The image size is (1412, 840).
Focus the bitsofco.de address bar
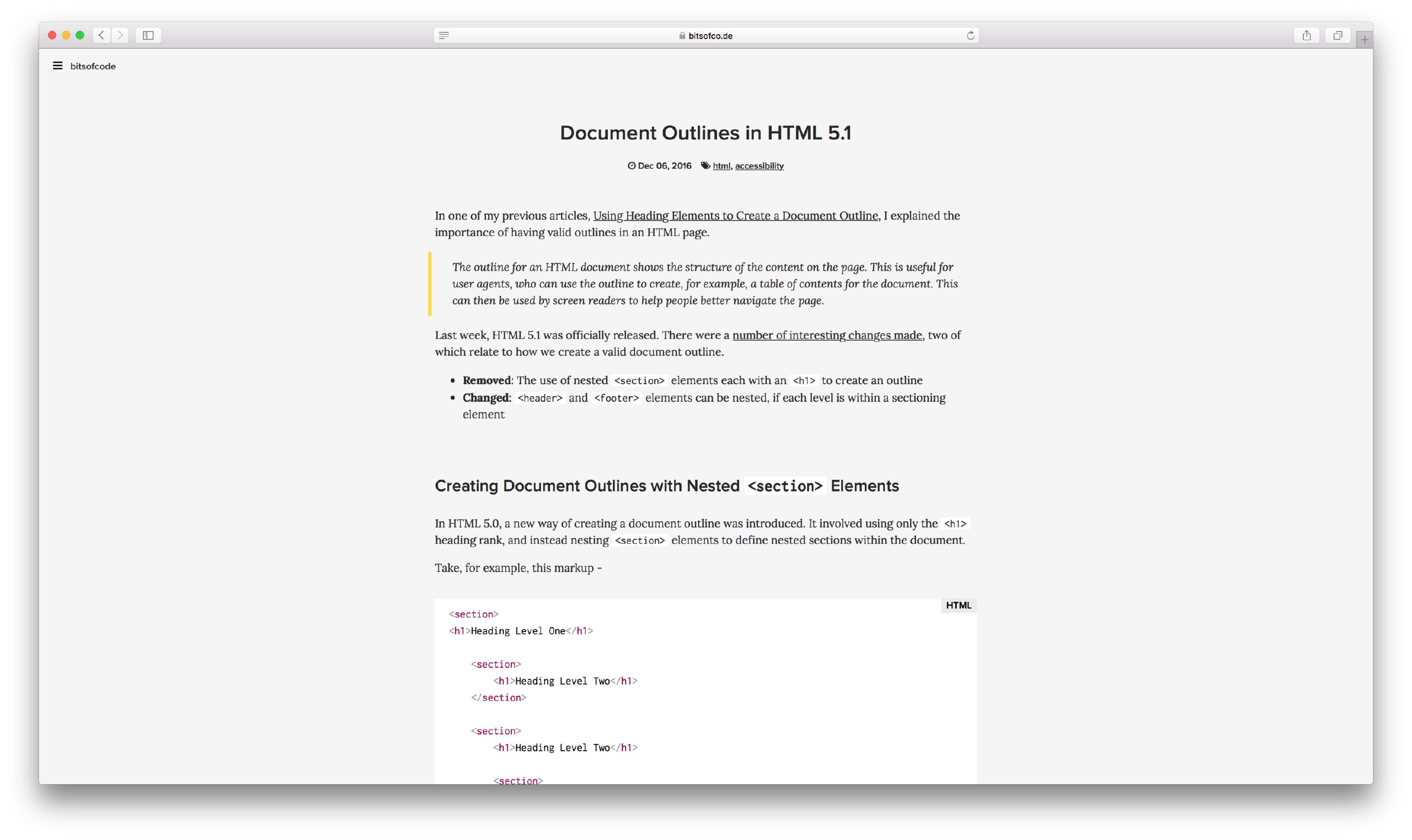705,35
